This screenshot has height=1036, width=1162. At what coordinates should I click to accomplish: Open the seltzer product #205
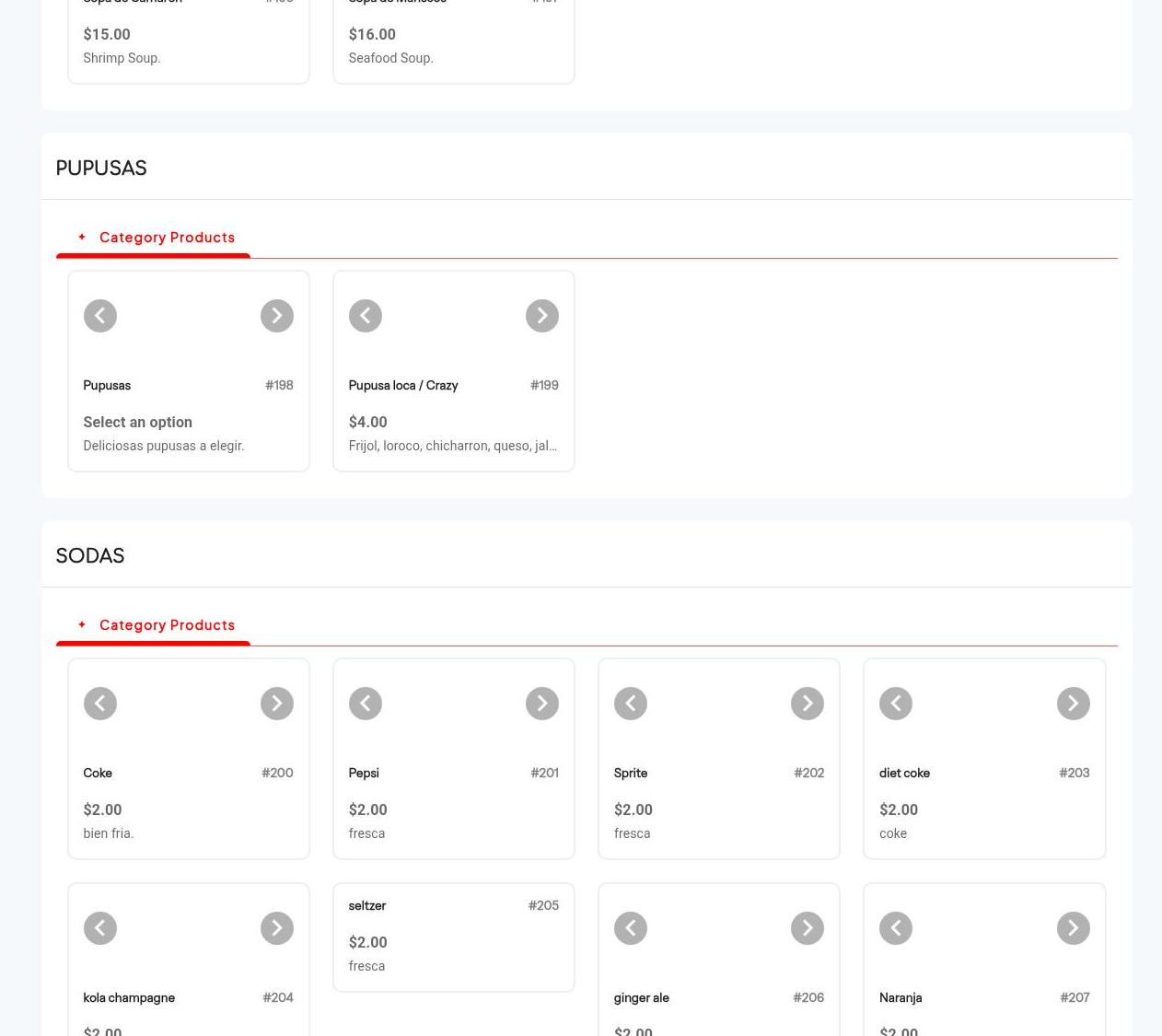(366, 905)
